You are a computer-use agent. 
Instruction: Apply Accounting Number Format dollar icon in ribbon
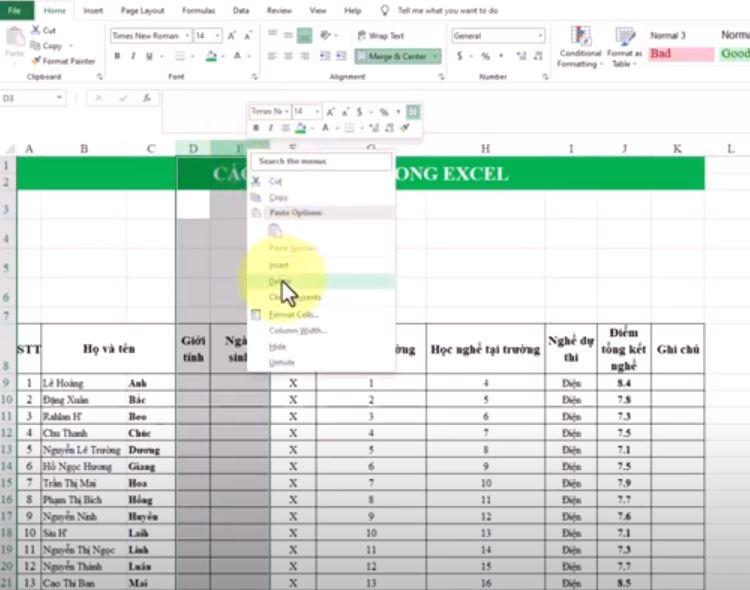460,56
